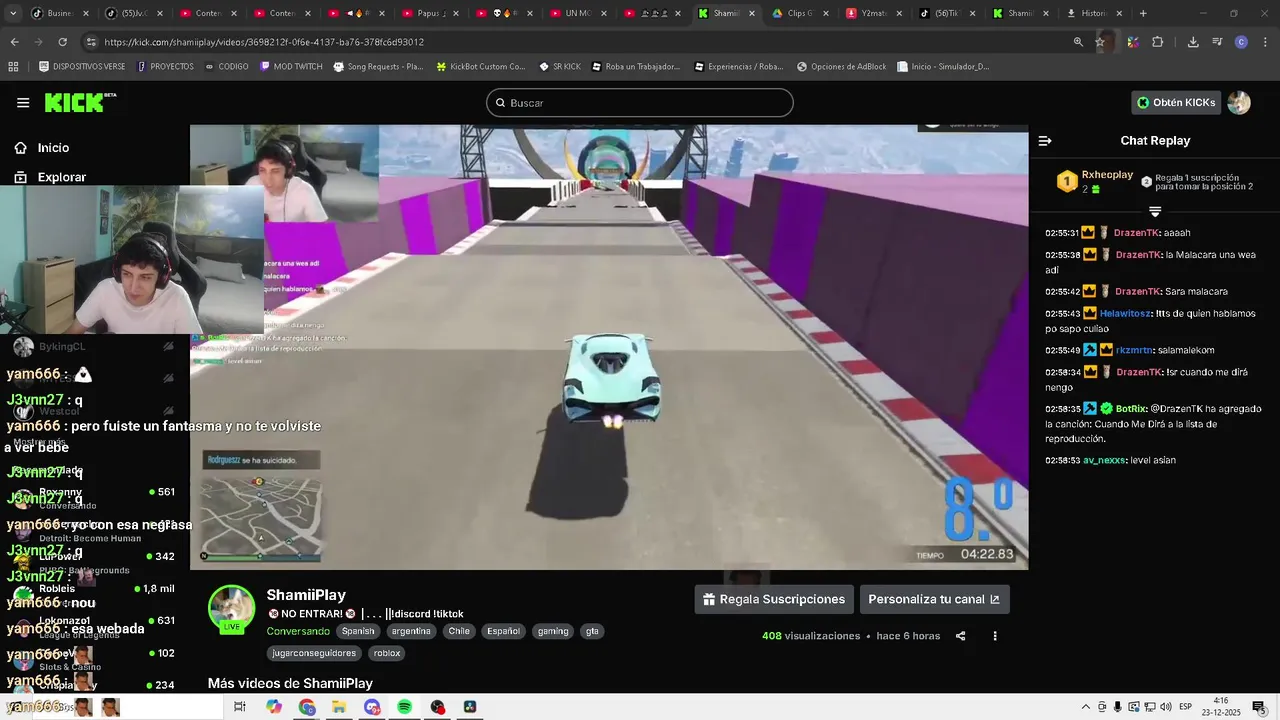The height and width of the screenshot is (720, 1280).
Task: Select the Español tag
Action: click(504, 631)
